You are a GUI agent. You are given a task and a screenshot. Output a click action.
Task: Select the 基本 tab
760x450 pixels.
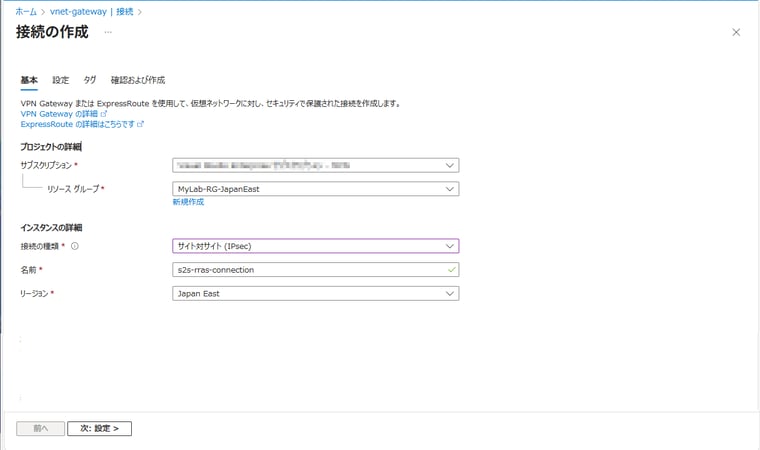(29, 80)
